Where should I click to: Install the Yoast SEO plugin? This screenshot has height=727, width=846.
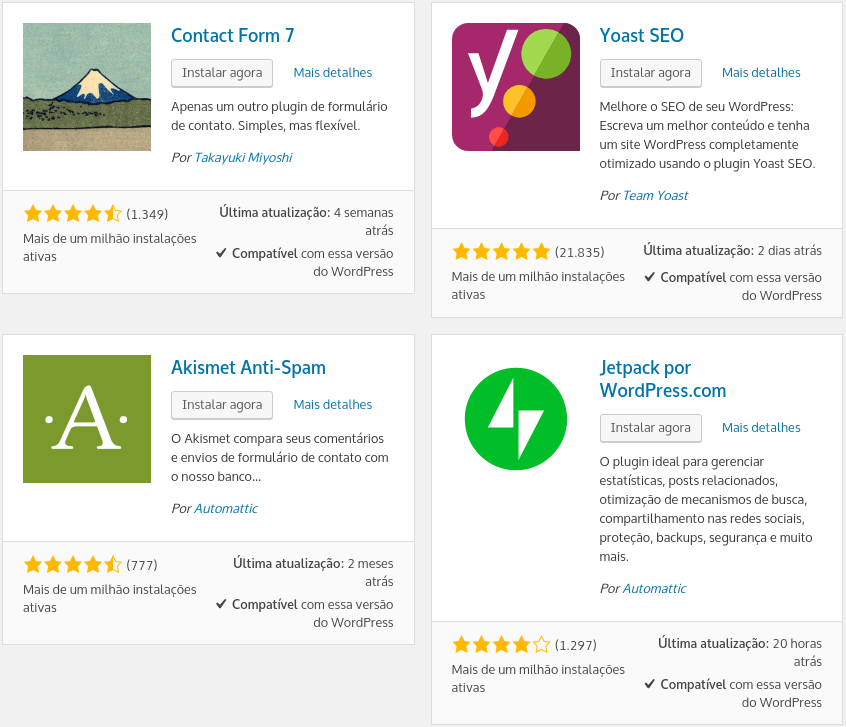(x=650, y=73)
